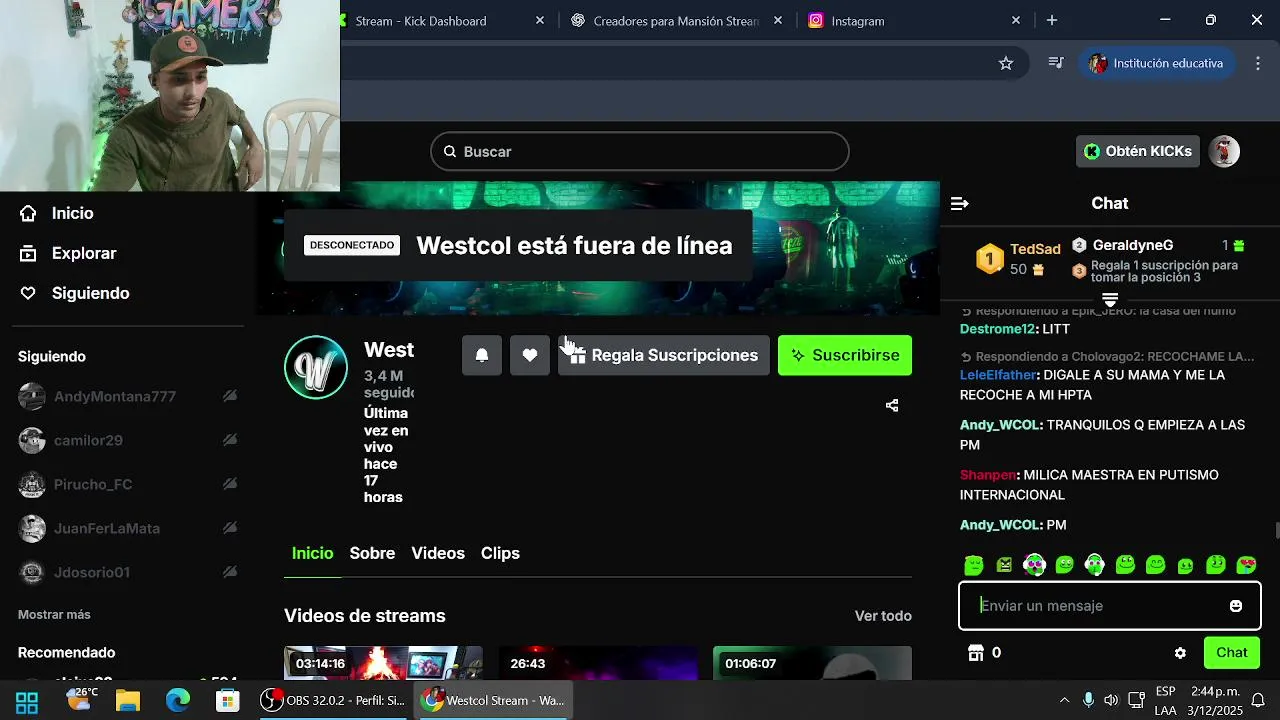
Task: Open user profile avatar menu
Action: 1225,151
